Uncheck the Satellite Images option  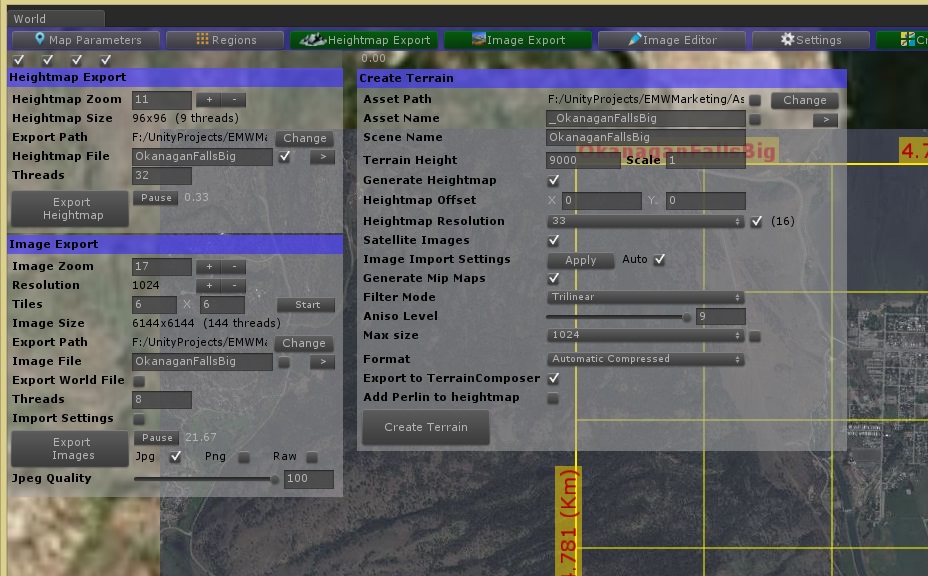point(555,240)
